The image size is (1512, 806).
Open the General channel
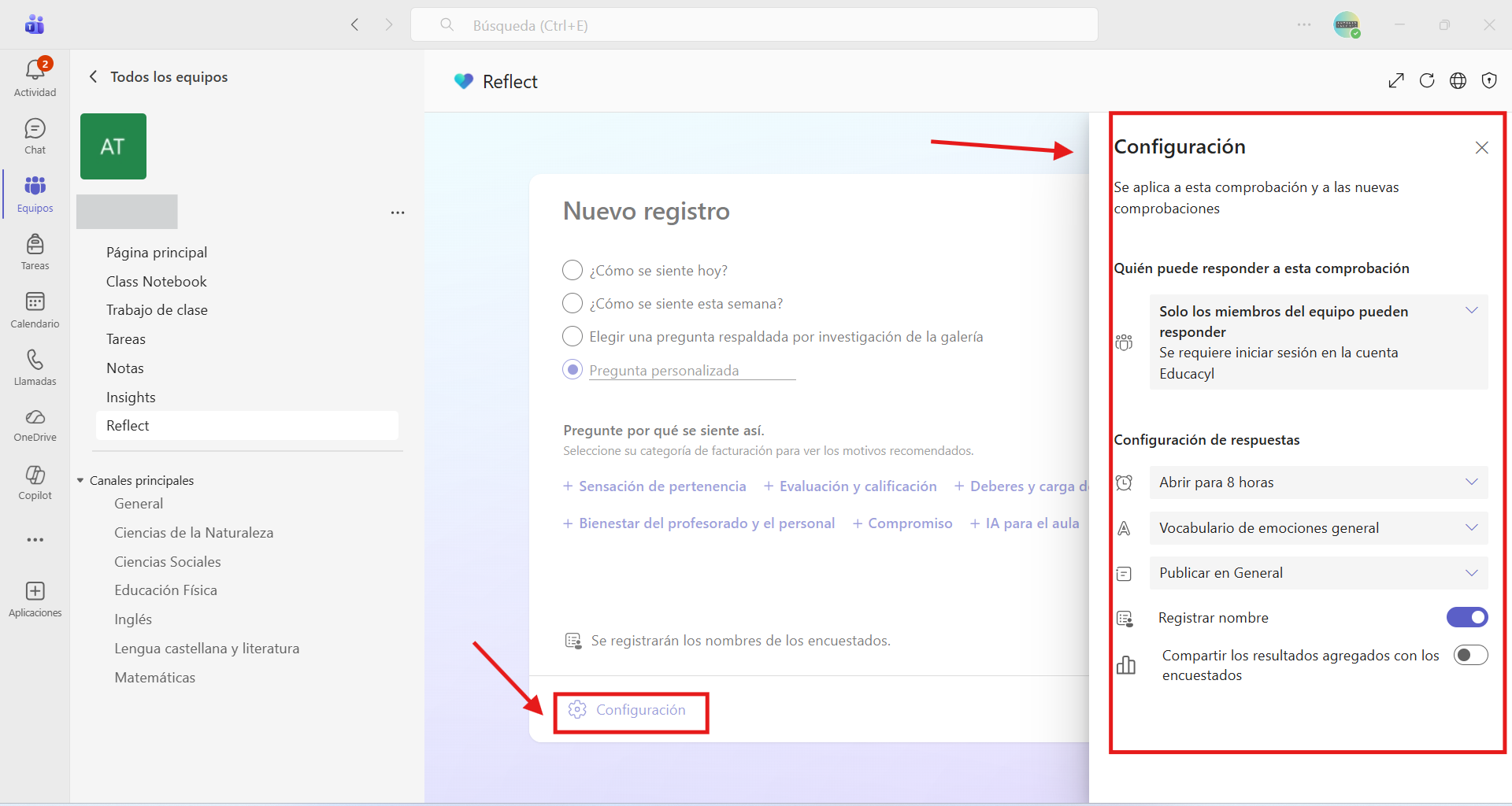(139, 504)
